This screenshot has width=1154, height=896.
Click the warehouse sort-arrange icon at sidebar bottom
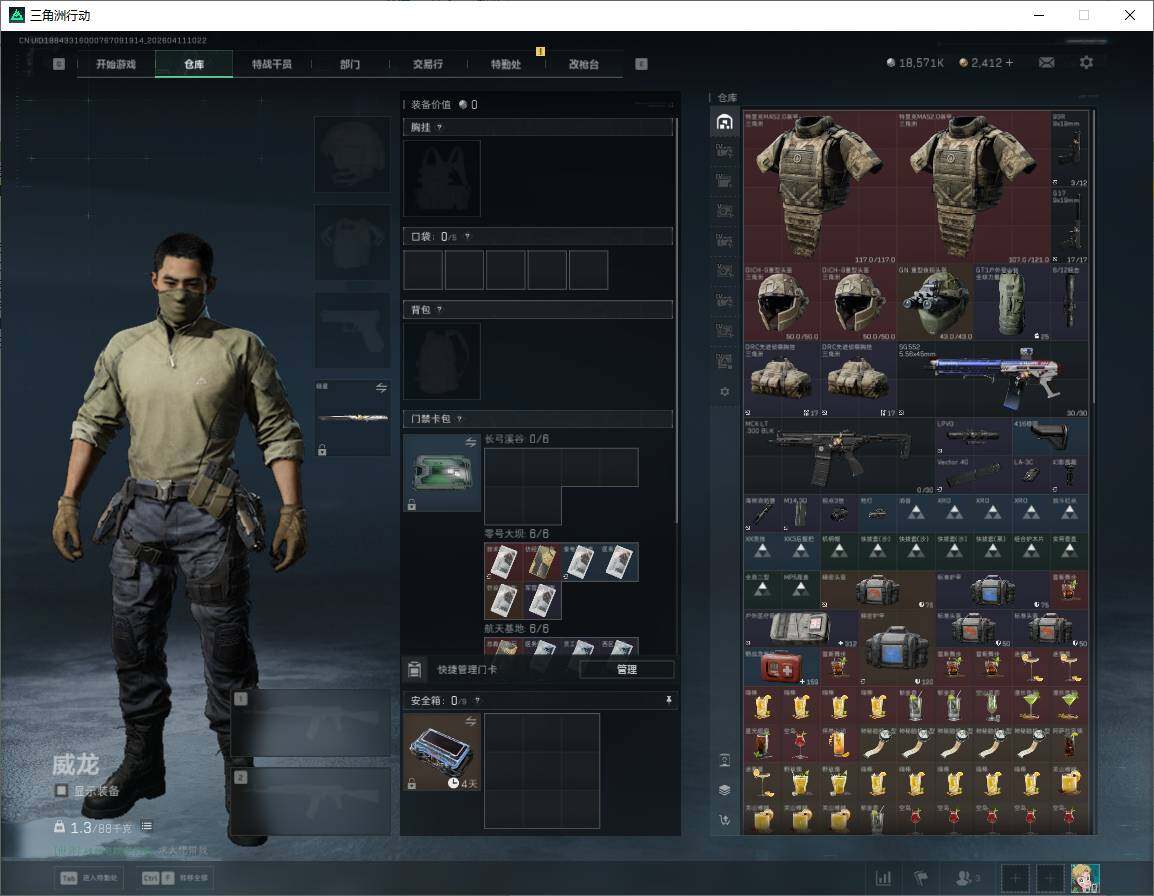pyautogui.click(x=724, y=819)
